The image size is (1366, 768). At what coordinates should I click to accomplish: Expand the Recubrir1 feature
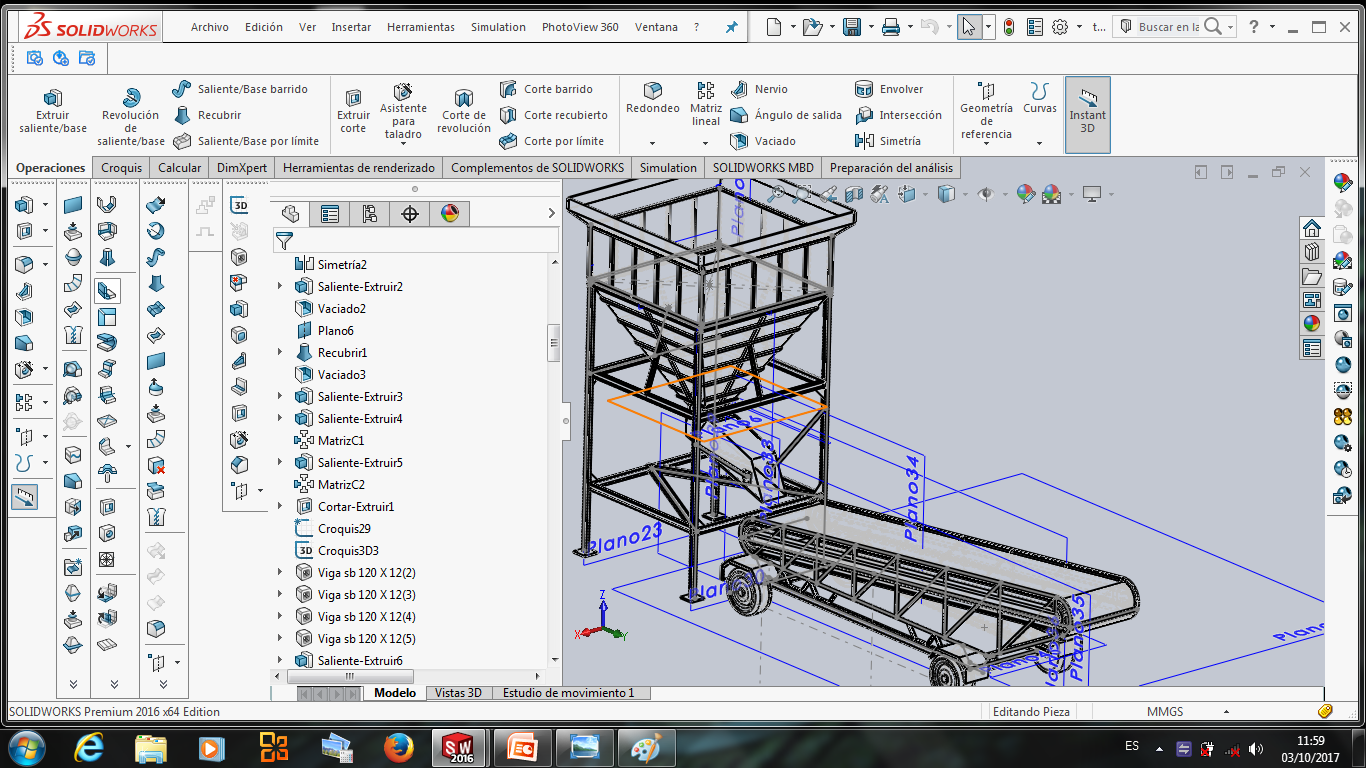pyautogui.click(x=280, y=352)
